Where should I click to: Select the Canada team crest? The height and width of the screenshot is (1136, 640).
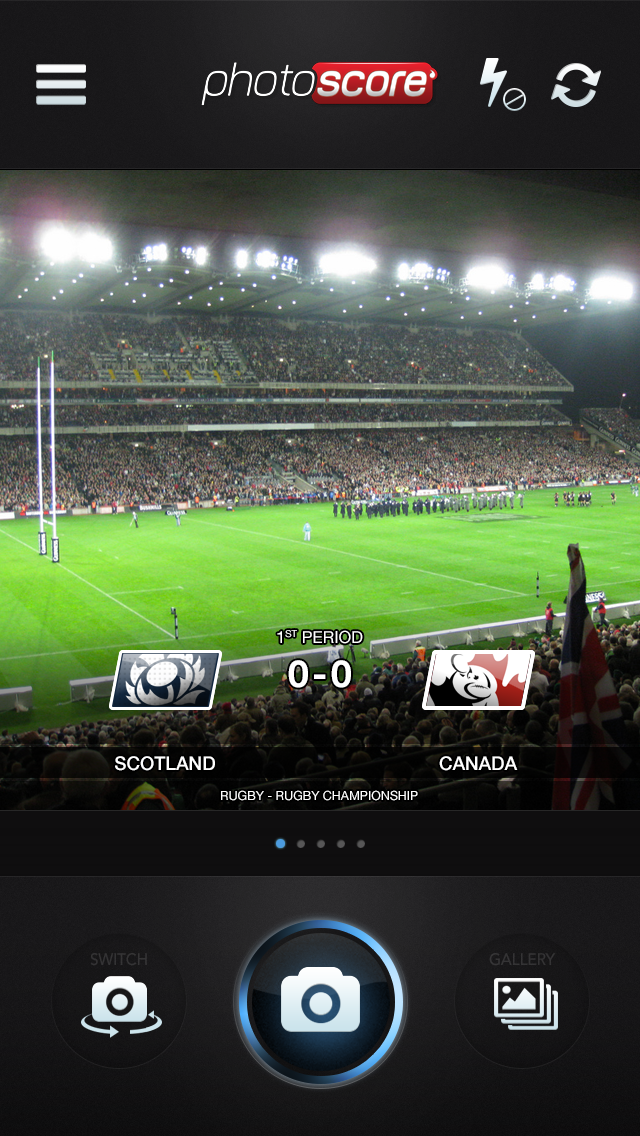tap(478, 680)
